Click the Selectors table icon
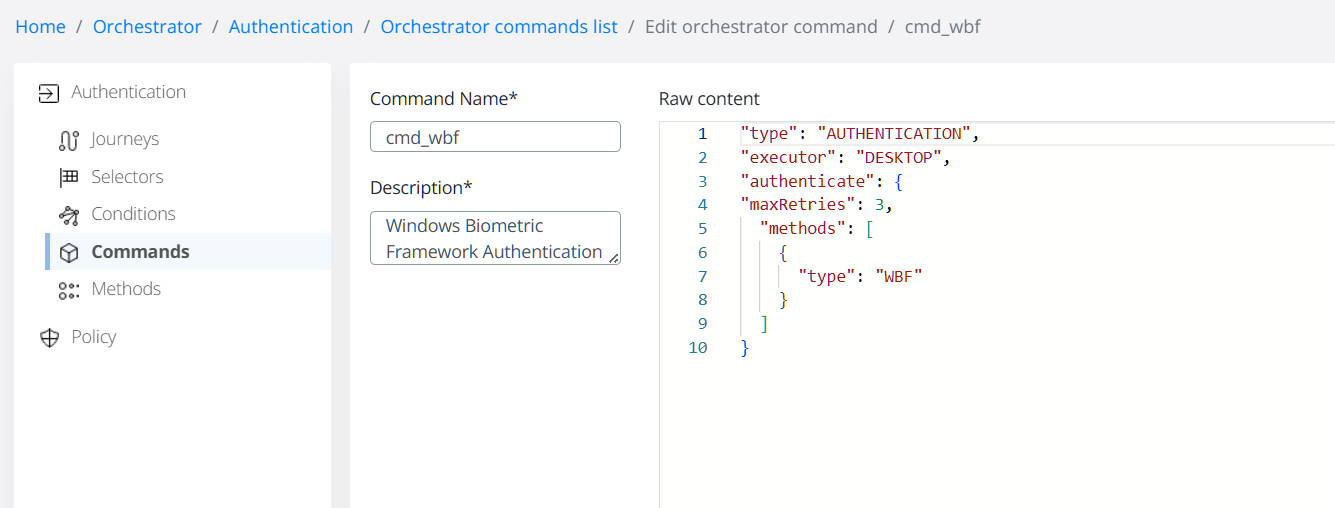1335x508 pixels. 69,177
